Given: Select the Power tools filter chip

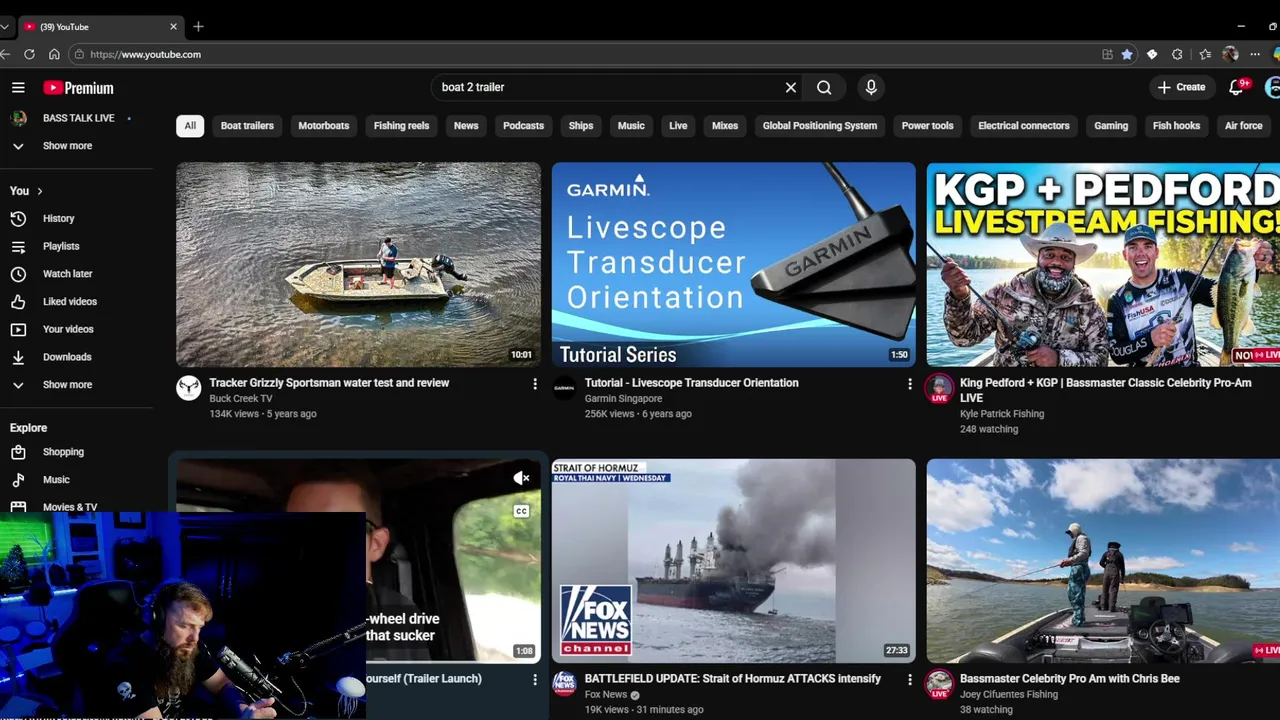Looking at the screenshot, I should coord(928,126).
